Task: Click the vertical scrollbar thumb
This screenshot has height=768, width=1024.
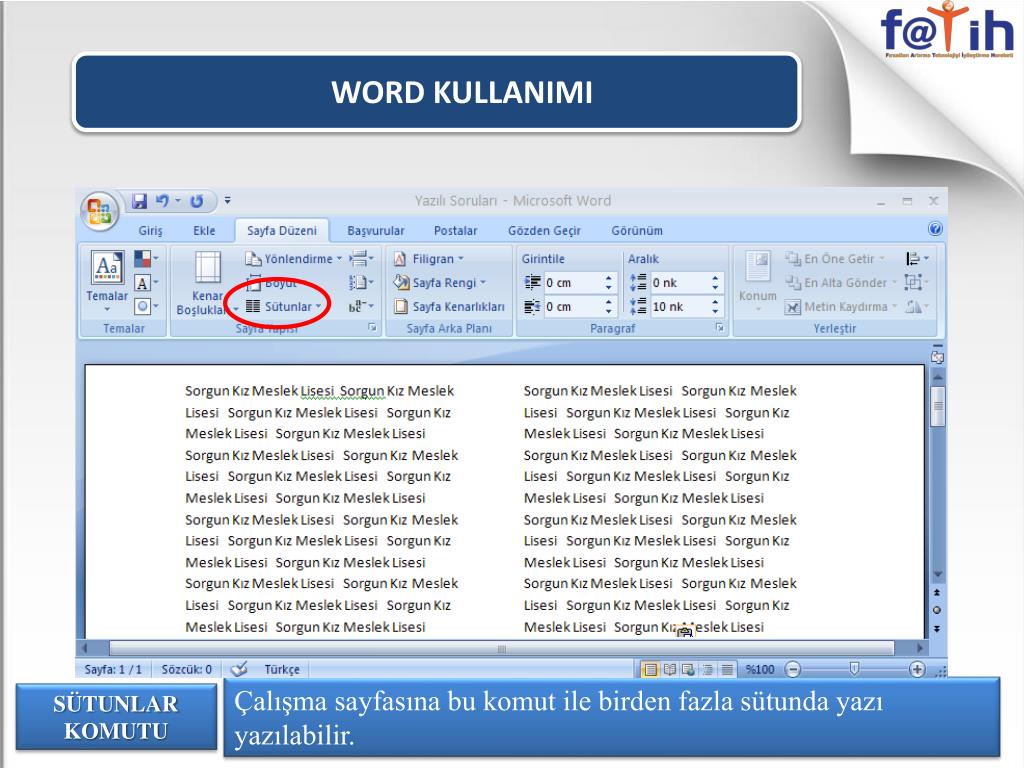Action: tap(938, 406)
